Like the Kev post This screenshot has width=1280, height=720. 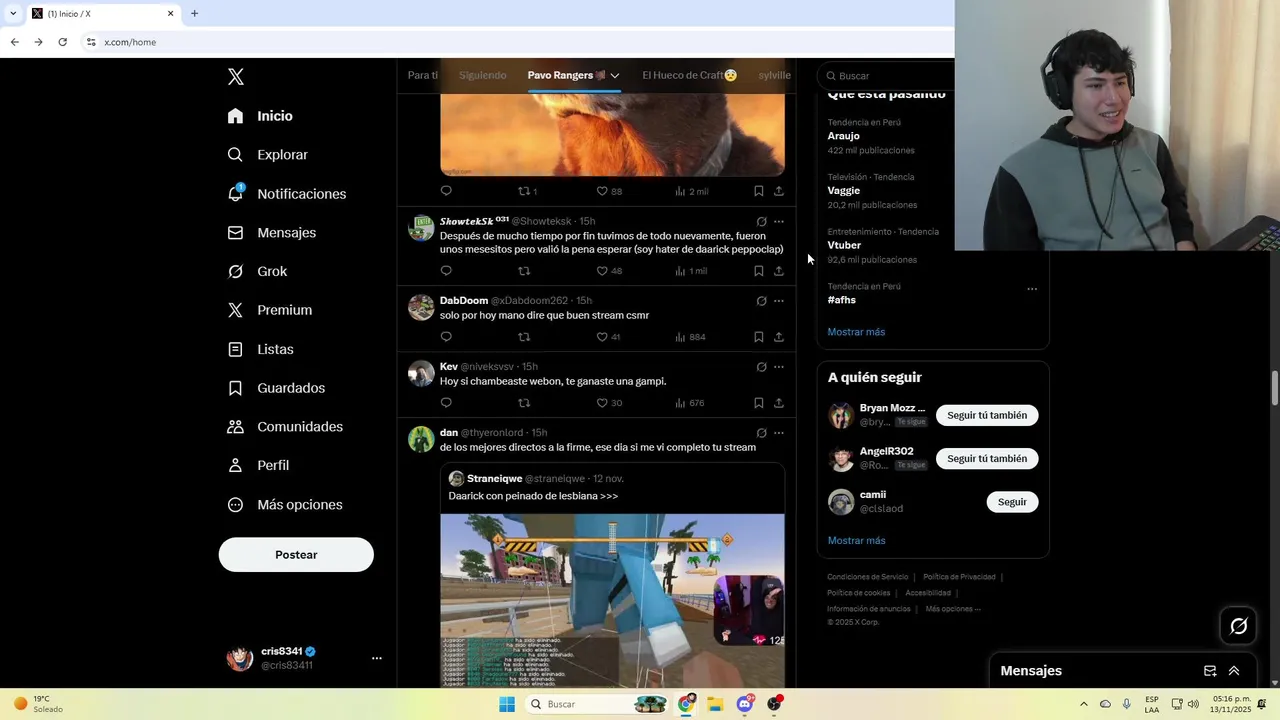click(x=602, y=403)
